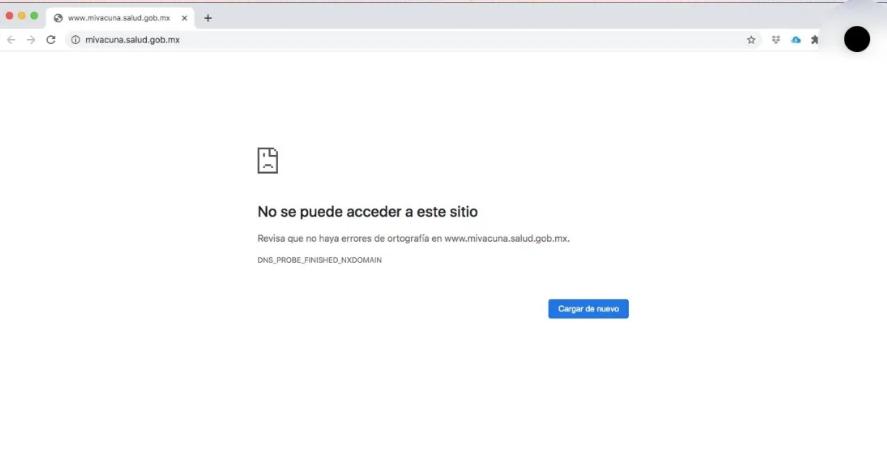View site information icon beside the URL
887x466 pixels.
coord(75,40)
